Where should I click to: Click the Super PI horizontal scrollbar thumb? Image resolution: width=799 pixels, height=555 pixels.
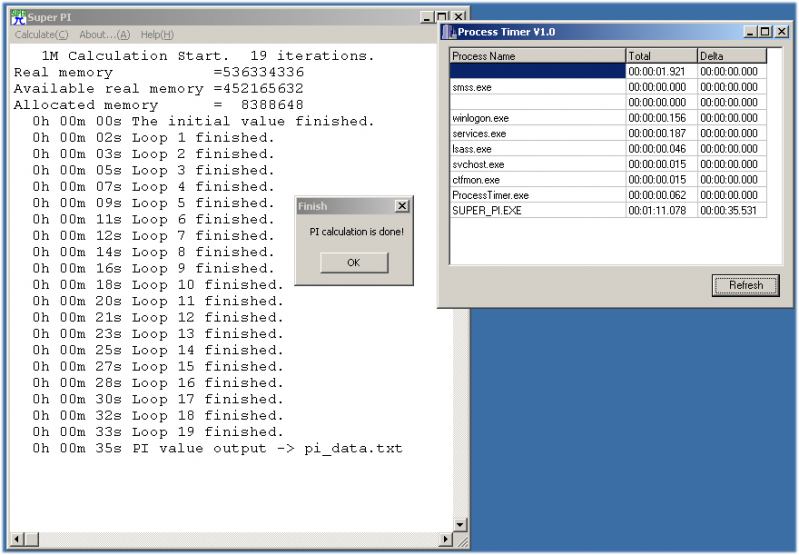tap(32, 539)
